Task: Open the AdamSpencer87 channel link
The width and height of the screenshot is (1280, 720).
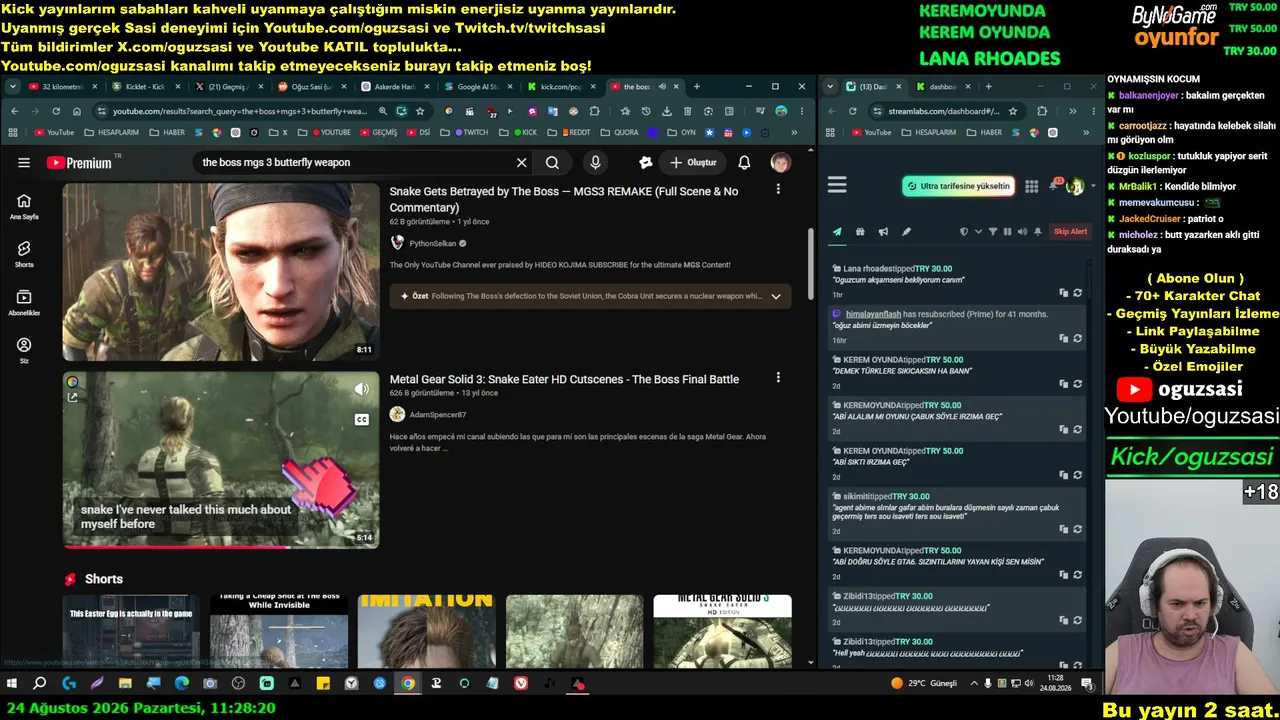Action: tap(438, 414)
